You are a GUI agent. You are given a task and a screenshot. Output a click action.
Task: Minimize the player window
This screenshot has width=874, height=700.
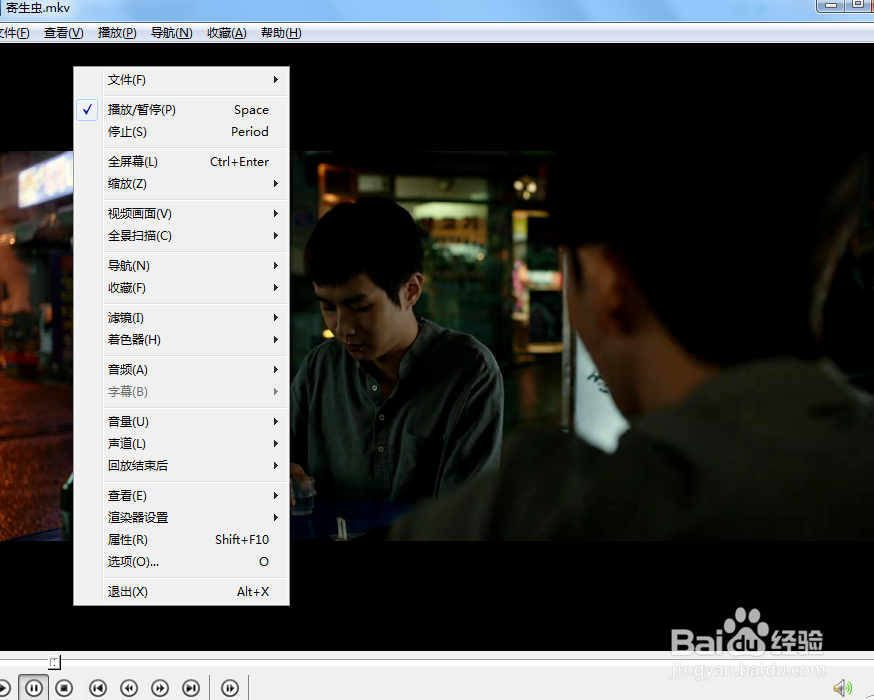pyautogui.click(x=831, y=5)
